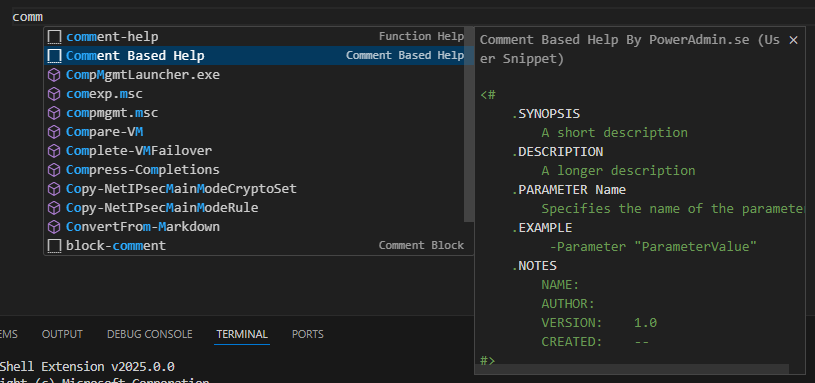Select the TERMINAL panel tab

(242, 334)
